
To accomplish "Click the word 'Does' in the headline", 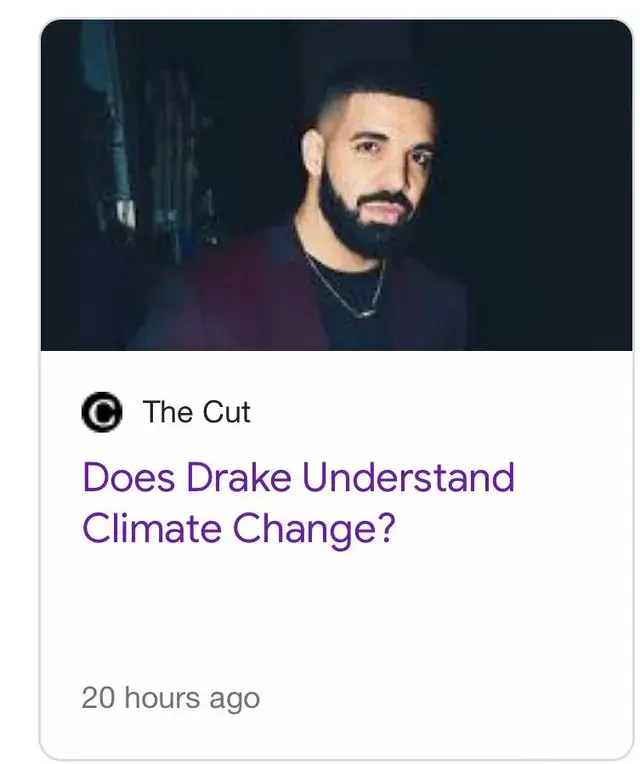I will coord(129,477).
